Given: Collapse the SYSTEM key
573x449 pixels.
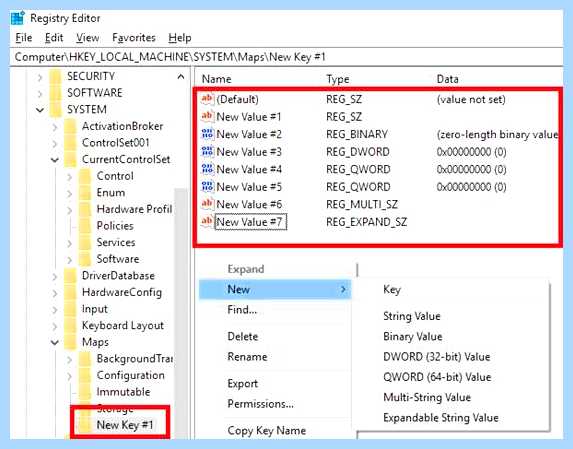Looking at the screenshot, I should click(x=40, y=110).
